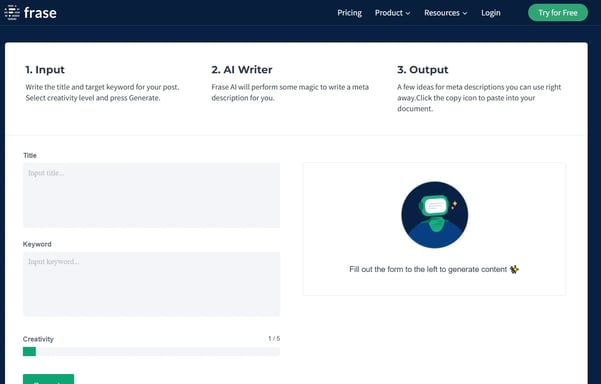This screenshot has width=601, height=384.
Task: Focus the Keyword input field
Action: click(x=151, y=284)
